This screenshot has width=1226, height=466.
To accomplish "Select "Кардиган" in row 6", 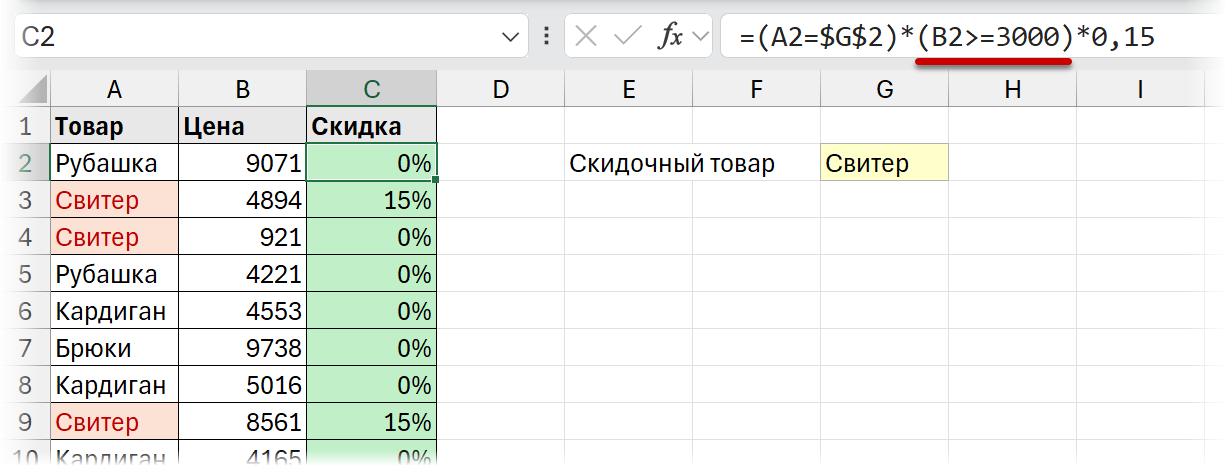I will (114, 311).
